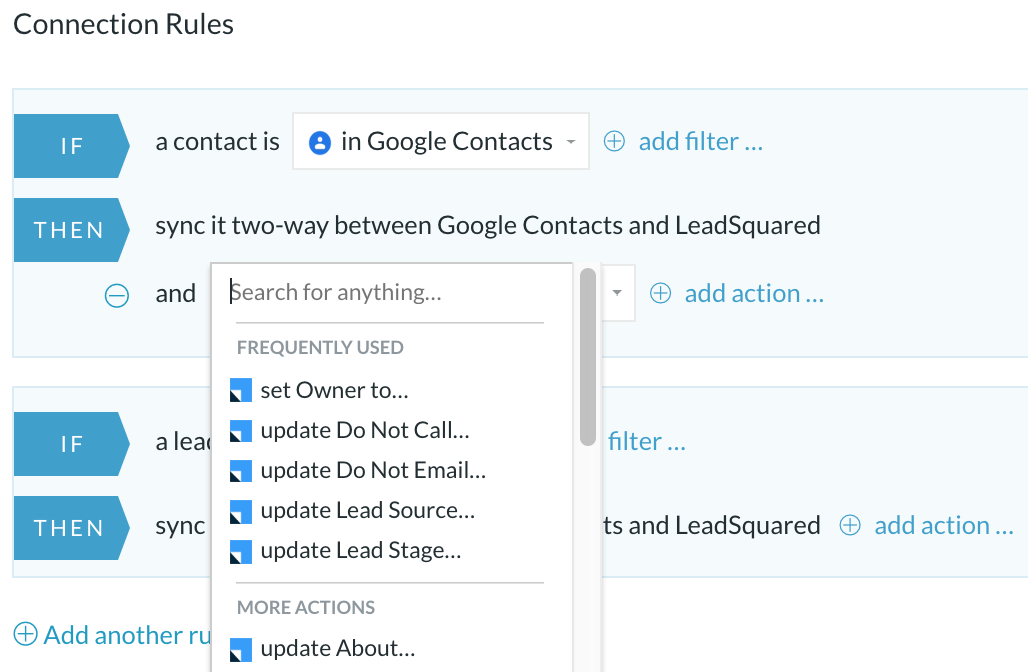This screenshot has height=672, width=1028.
Task: Click the LeadSquared icon next to 'update Do Not Email…'
Action: [241, 471]
